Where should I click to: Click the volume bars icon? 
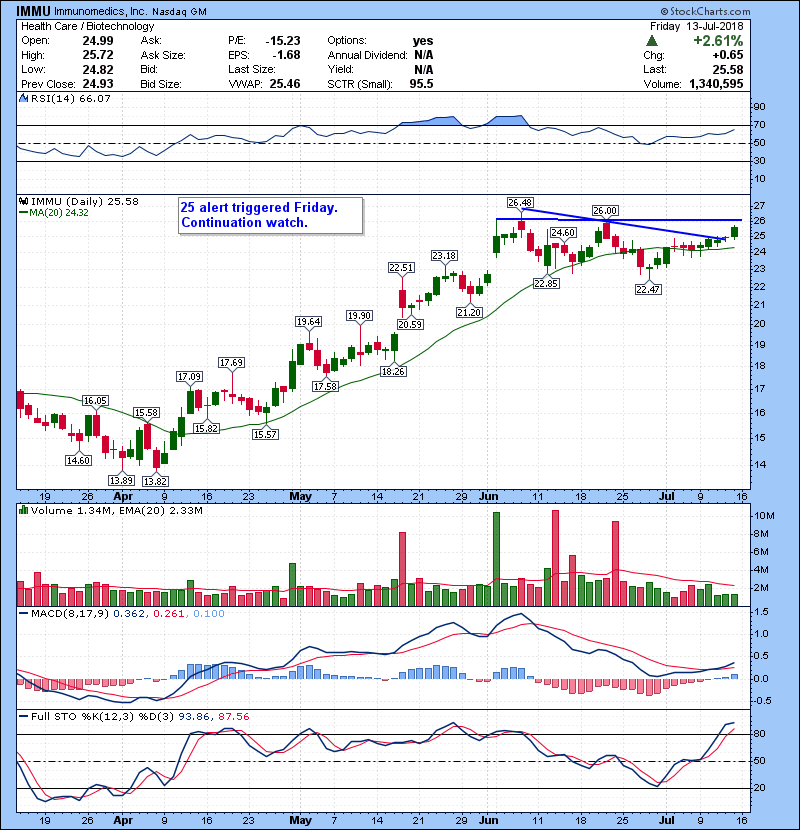click(23, 510)
